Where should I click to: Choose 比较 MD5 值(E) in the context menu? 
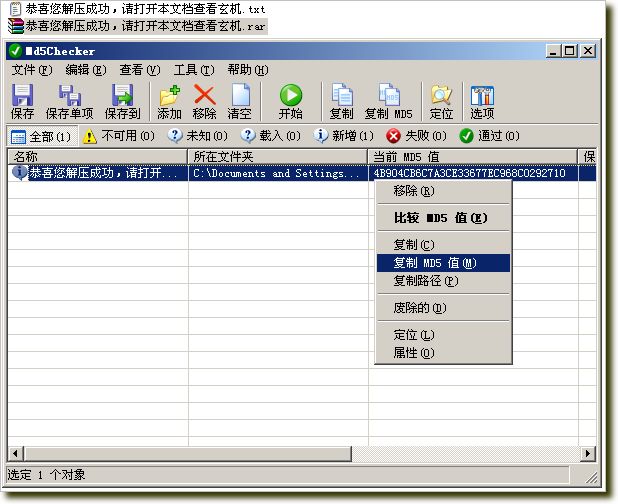[x=443, y=218]
